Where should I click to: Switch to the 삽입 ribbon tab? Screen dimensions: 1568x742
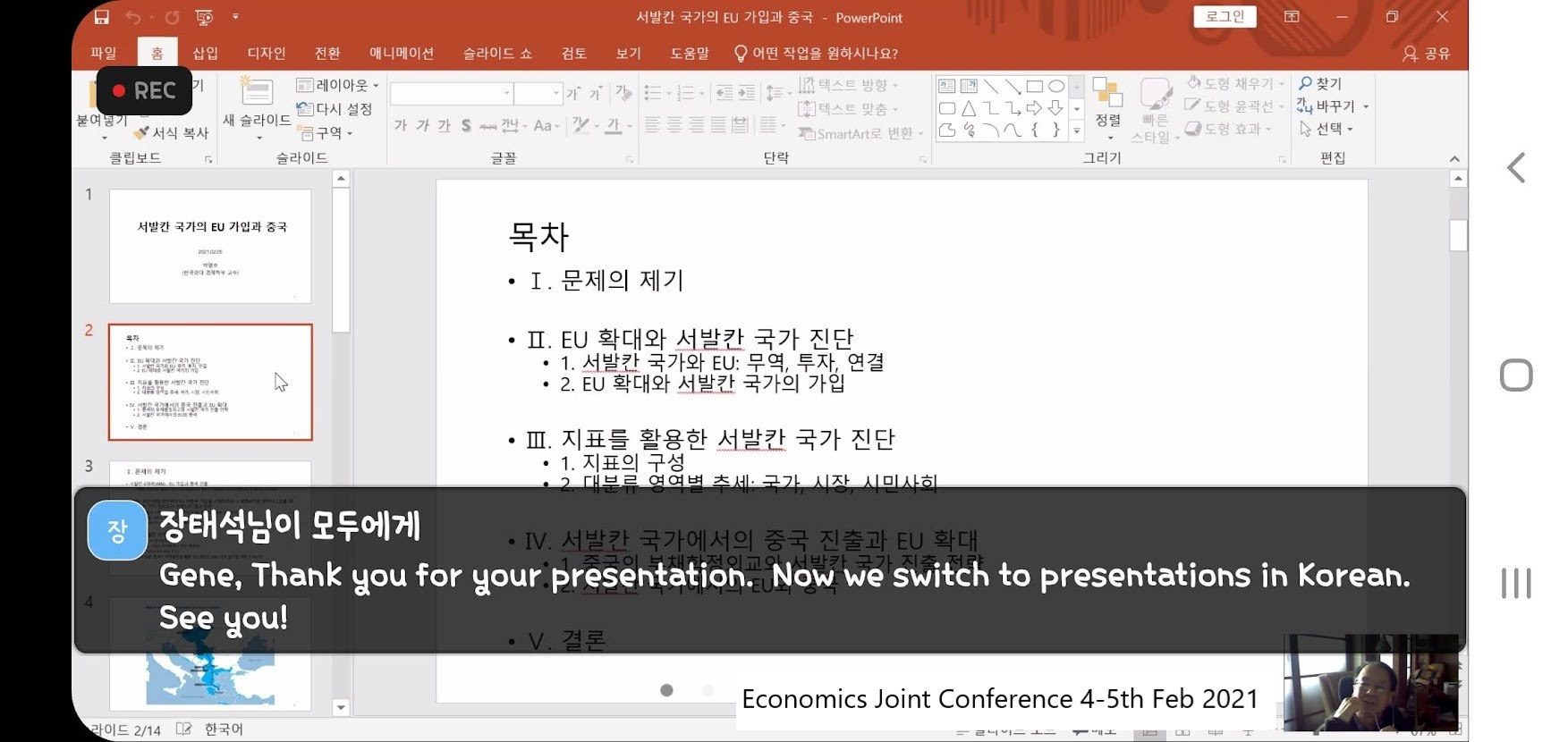tap(206, 53)
